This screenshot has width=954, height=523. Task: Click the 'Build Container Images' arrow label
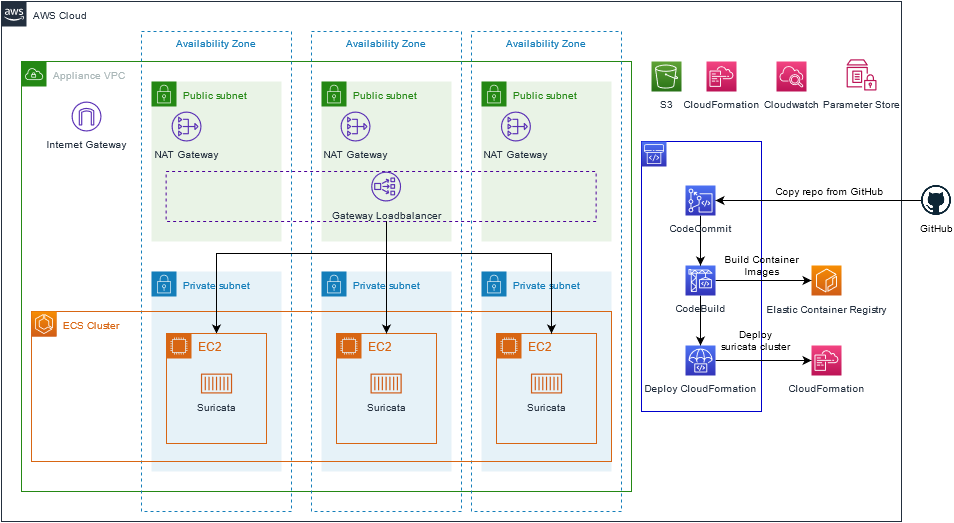point(762,266)
